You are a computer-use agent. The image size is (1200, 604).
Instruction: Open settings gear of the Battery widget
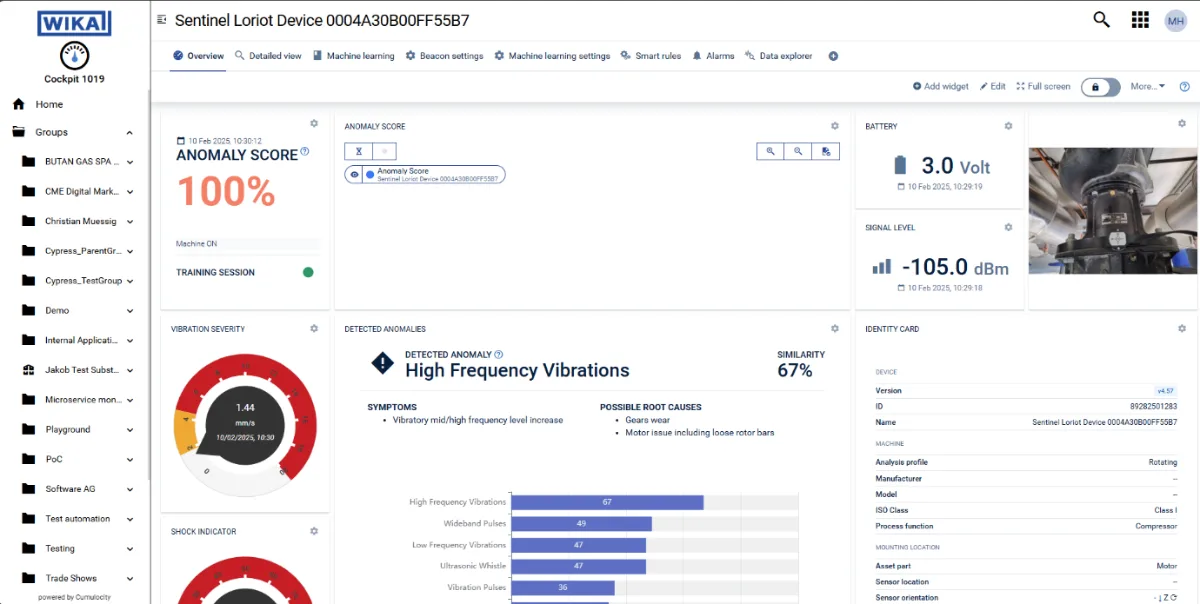click(1008, 126)
